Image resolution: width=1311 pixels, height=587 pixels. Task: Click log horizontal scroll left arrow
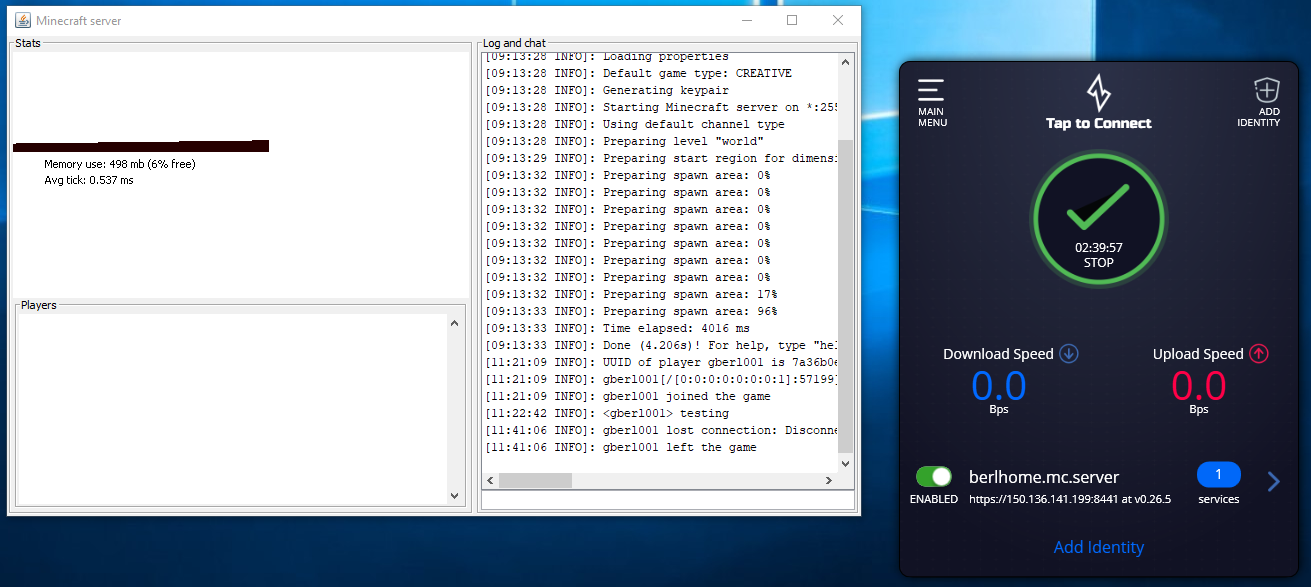coord(491,480)
